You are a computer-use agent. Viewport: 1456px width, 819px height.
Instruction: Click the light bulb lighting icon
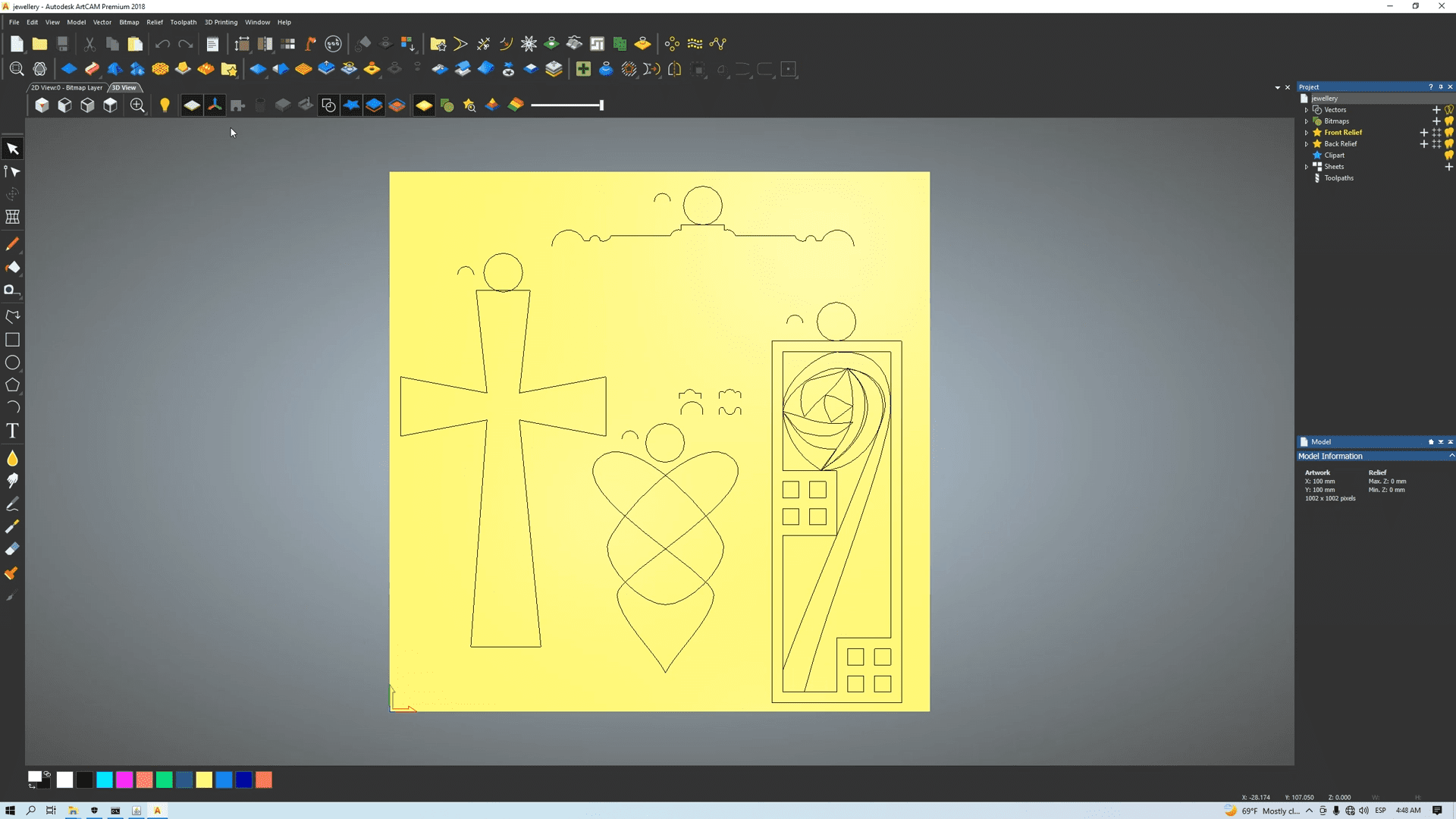165,105
